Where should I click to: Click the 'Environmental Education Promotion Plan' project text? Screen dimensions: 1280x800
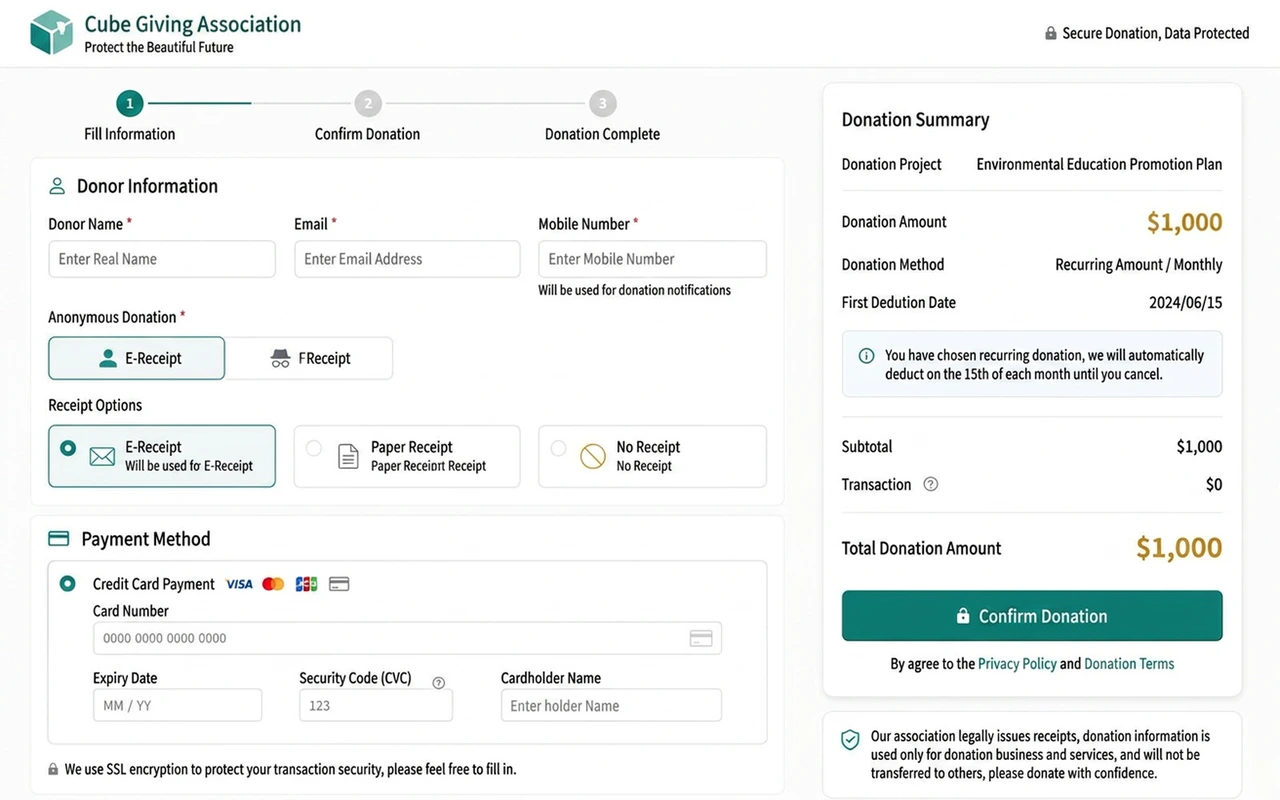pyautogui.click(x=1099, y=164)
